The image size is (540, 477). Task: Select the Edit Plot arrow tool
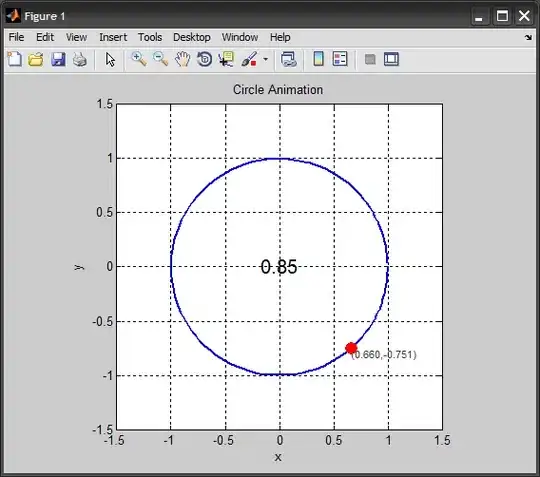pyautogui.click(x=110, y=60)
